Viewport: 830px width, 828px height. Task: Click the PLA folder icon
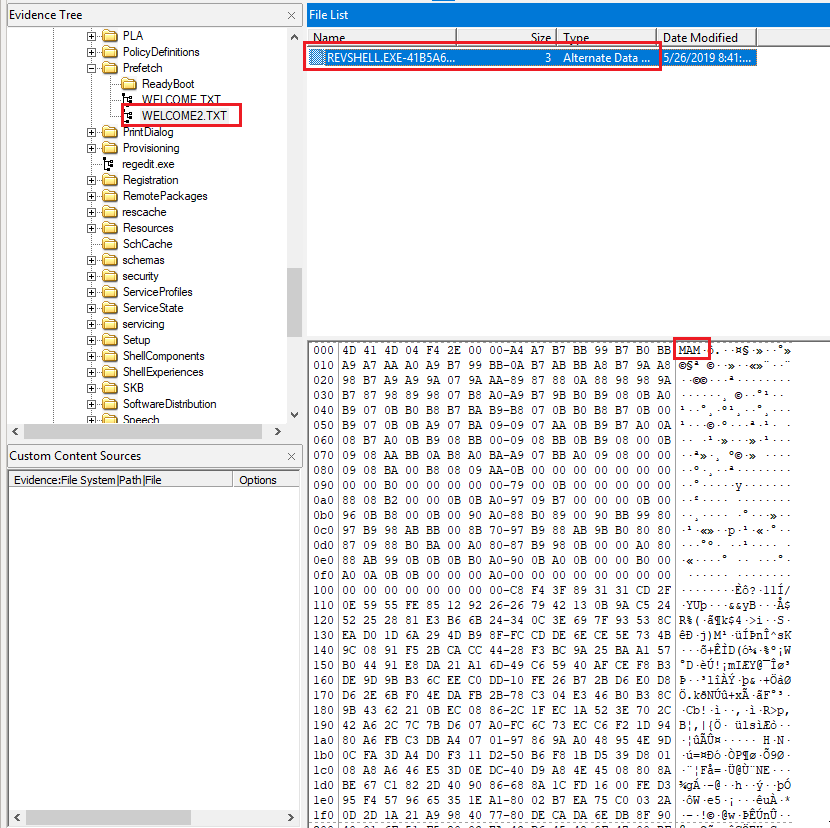coord(110,36)
